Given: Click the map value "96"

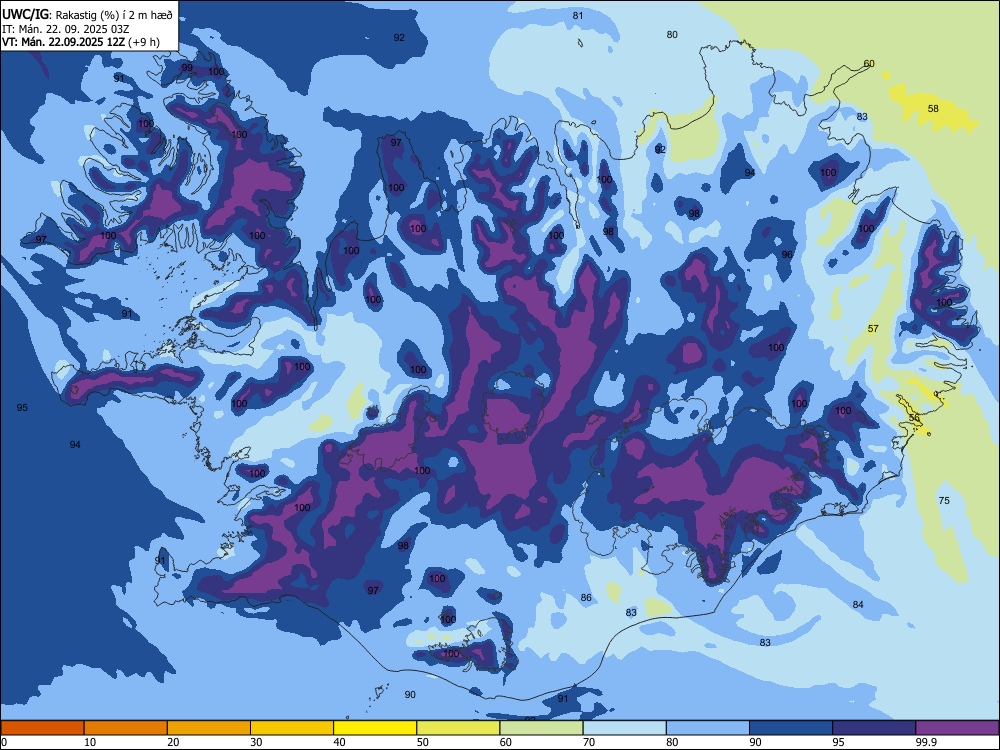Looking at the screenshot, I should click(x=787, y=254).
